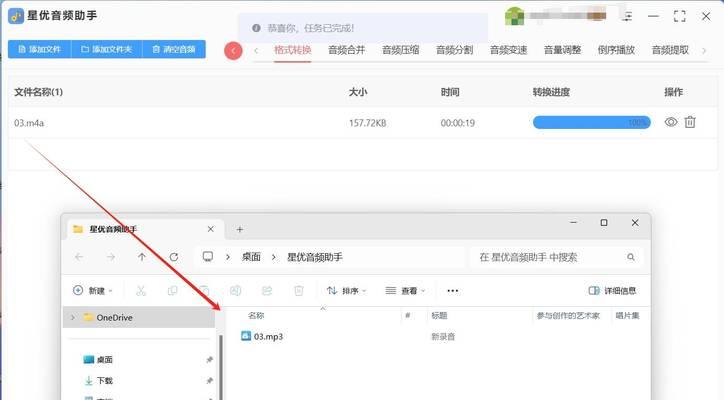The width and height of the screenshot is (724, 400).
Task: Select the 03.mp3 file in Explorer
Action: pyautogui.click(x=262, y=336)
